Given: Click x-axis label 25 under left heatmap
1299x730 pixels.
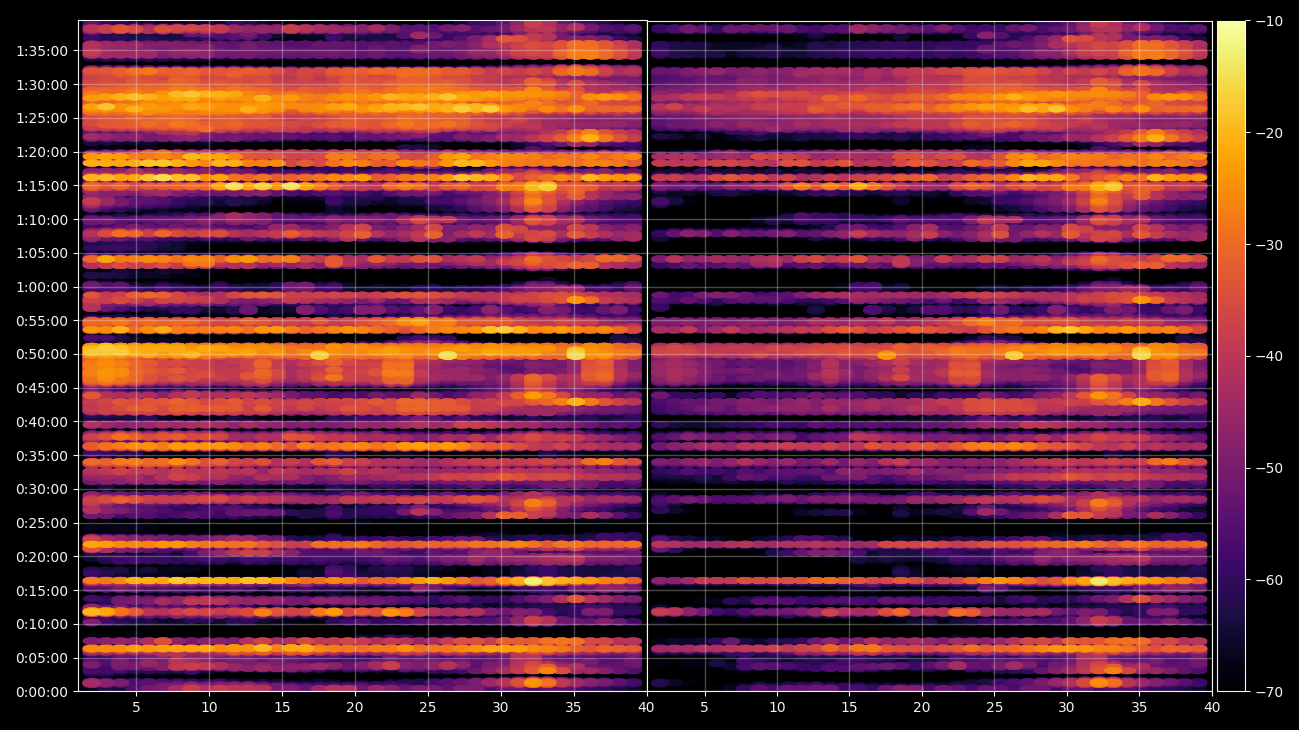Looking at the screenshot, I should [x=428, y=708].
